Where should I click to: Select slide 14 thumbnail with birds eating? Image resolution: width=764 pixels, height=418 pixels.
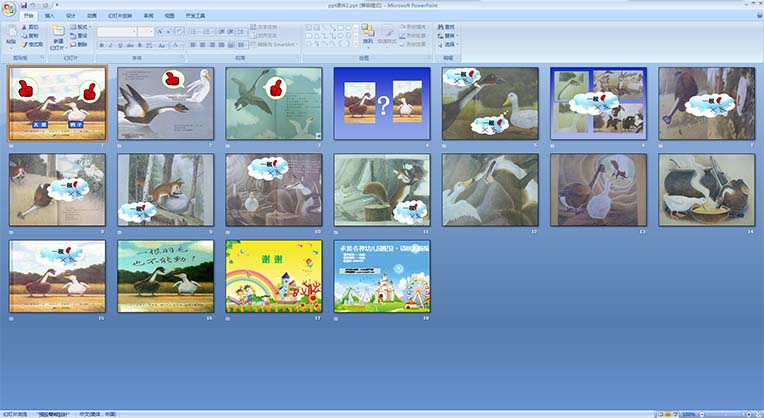pyautogui.click(x=707, y=190)
